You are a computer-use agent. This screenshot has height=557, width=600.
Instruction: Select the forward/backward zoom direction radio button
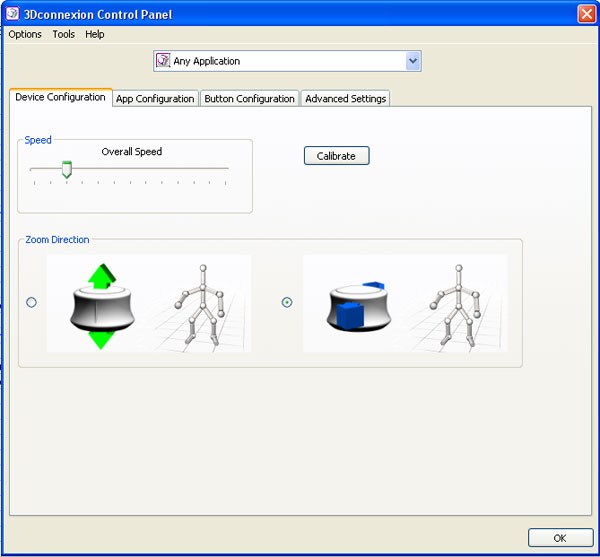pos(287,302)
